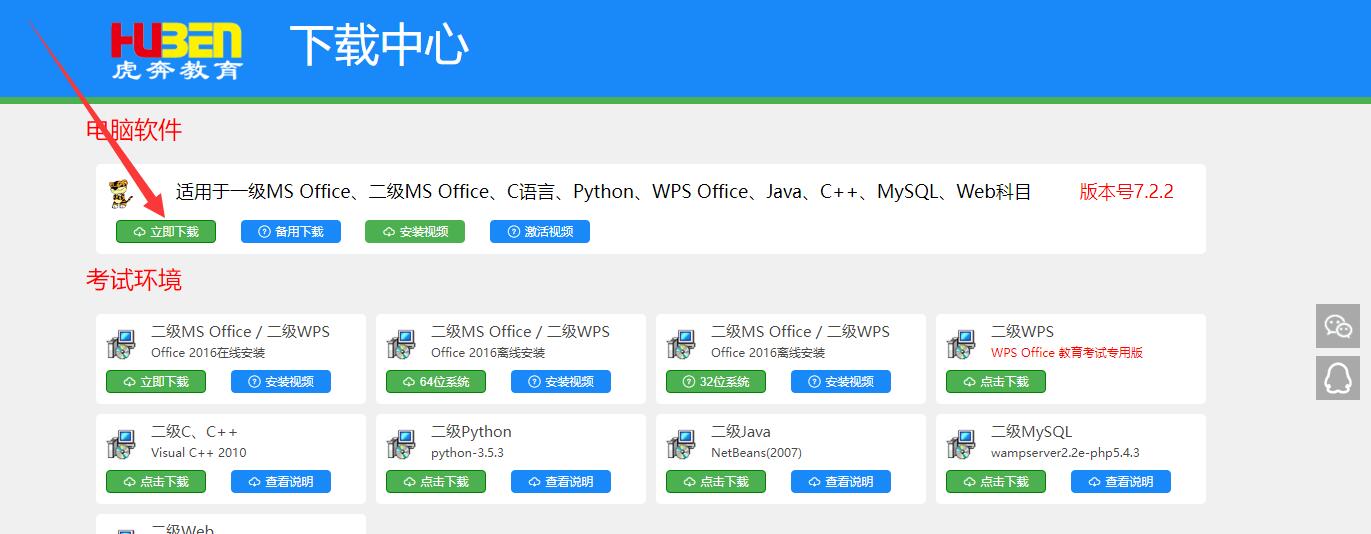
Task: Click installer icon of 二级Python card
Action: pos(401,443)
